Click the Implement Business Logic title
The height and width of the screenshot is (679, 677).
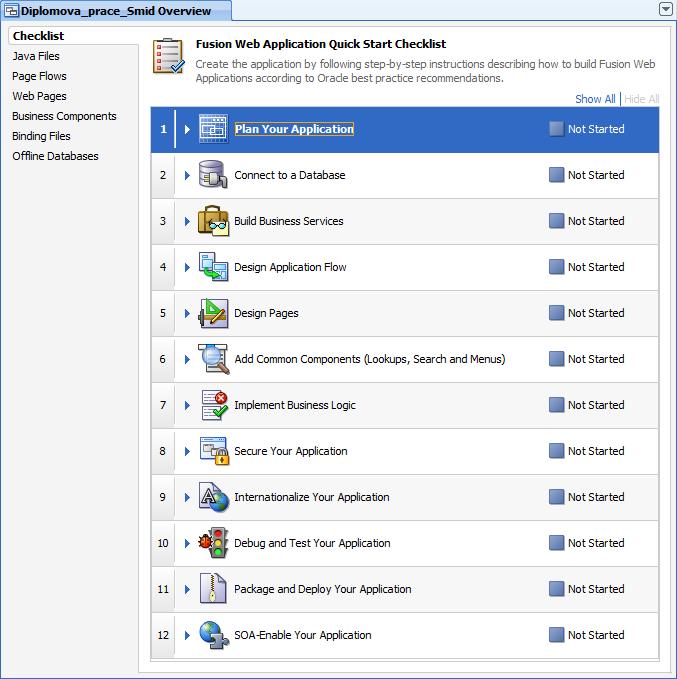tap(295, 405)
